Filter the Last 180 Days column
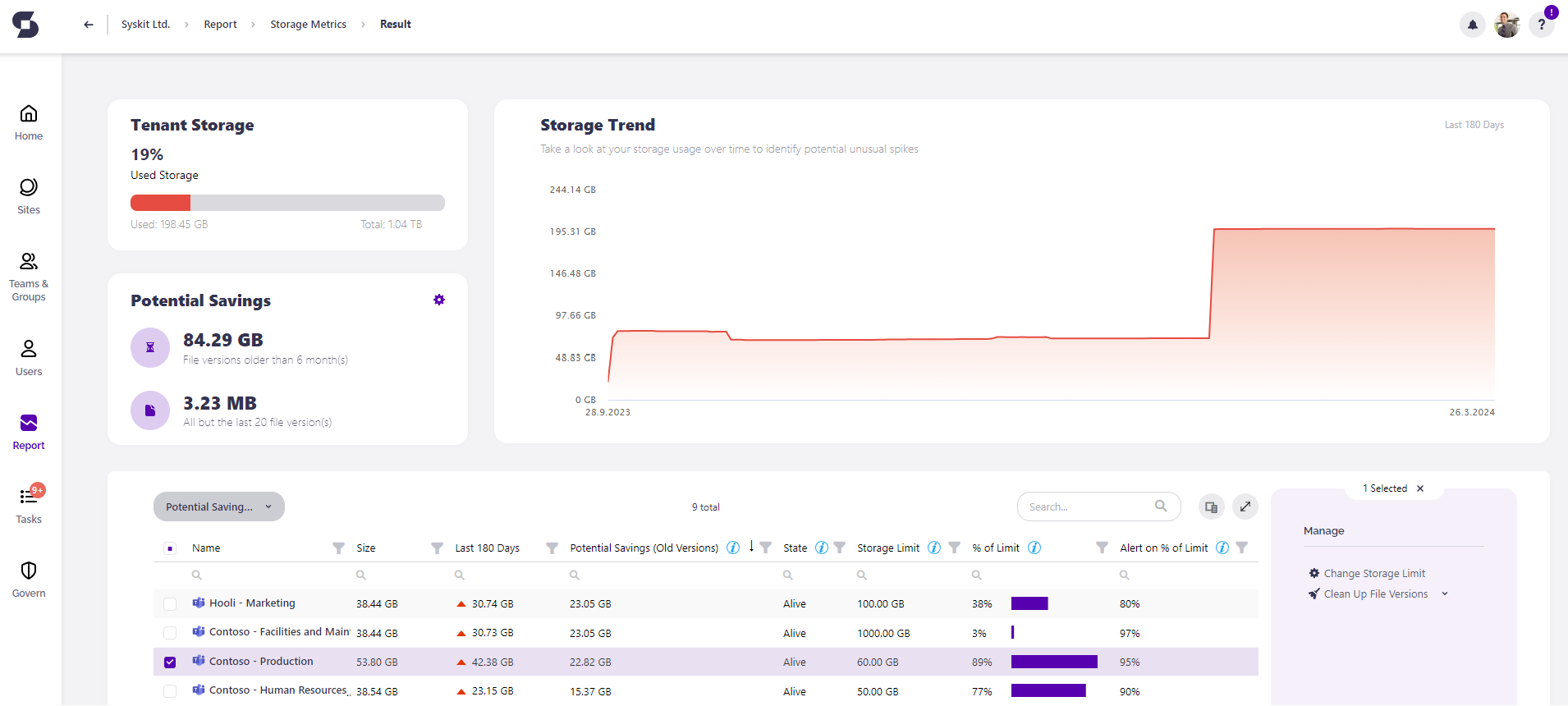Screen dimensions: 1568x706 552,548
